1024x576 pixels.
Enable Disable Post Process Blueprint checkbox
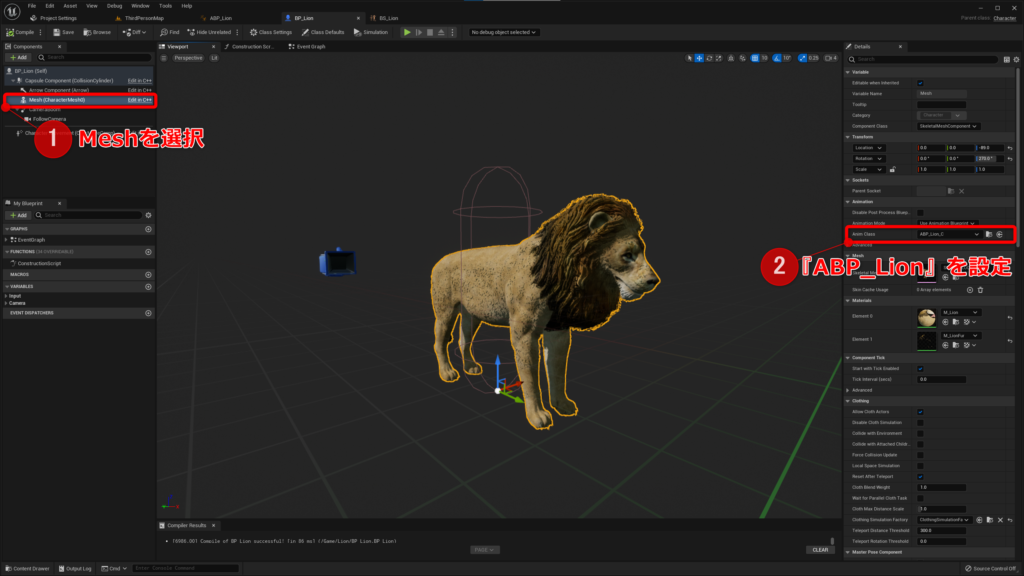pyautogui.click(x=920, y=212)
